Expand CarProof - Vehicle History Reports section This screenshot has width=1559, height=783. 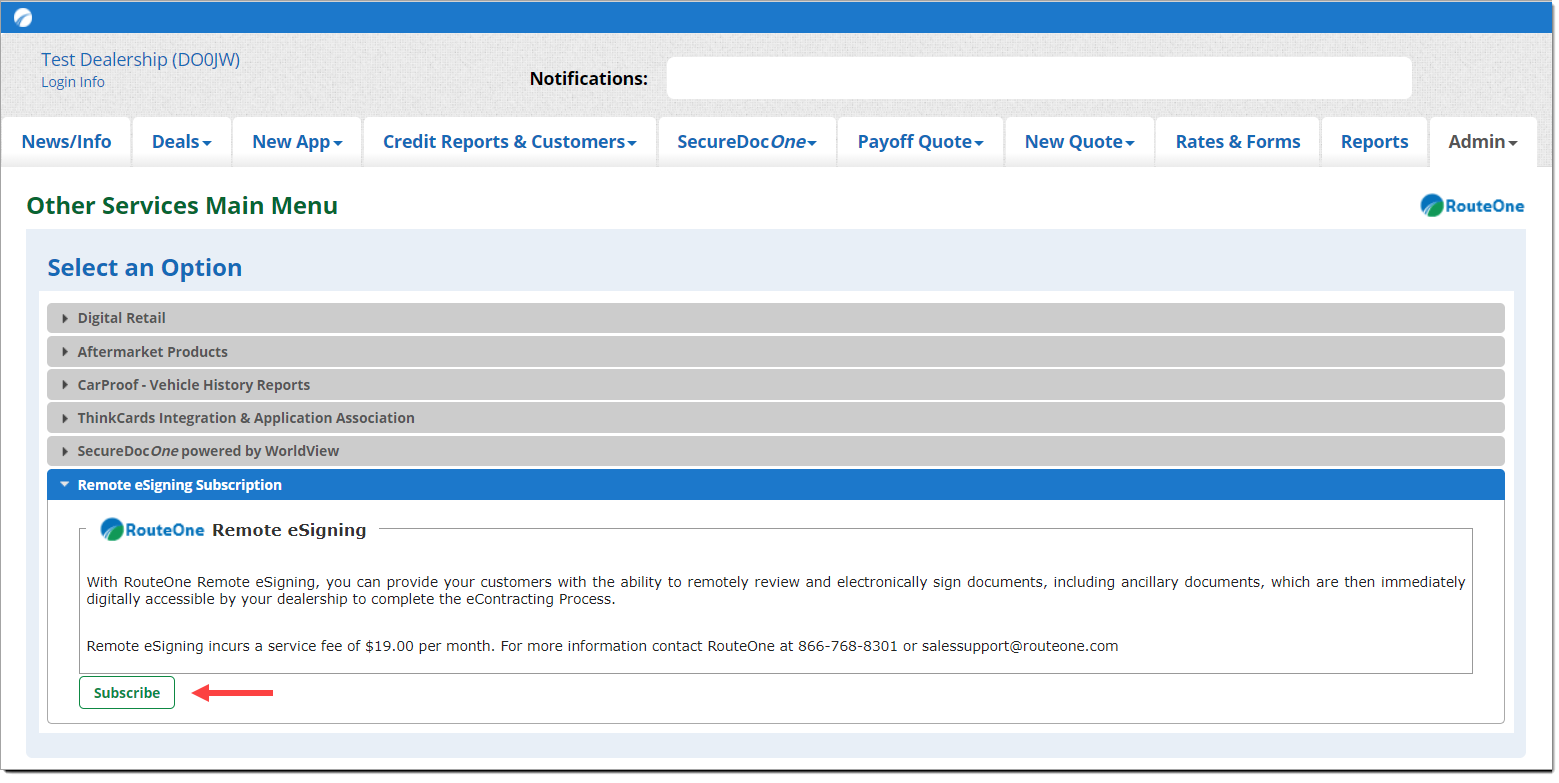pyautogui.click(x=776, y=385)
